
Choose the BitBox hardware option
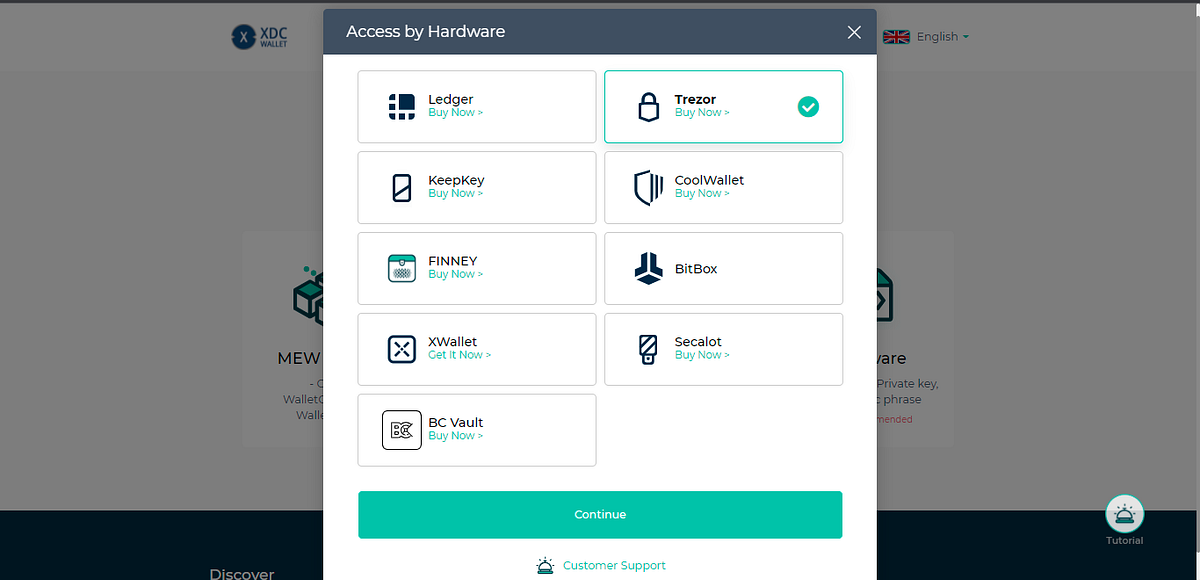click(723, 268)
